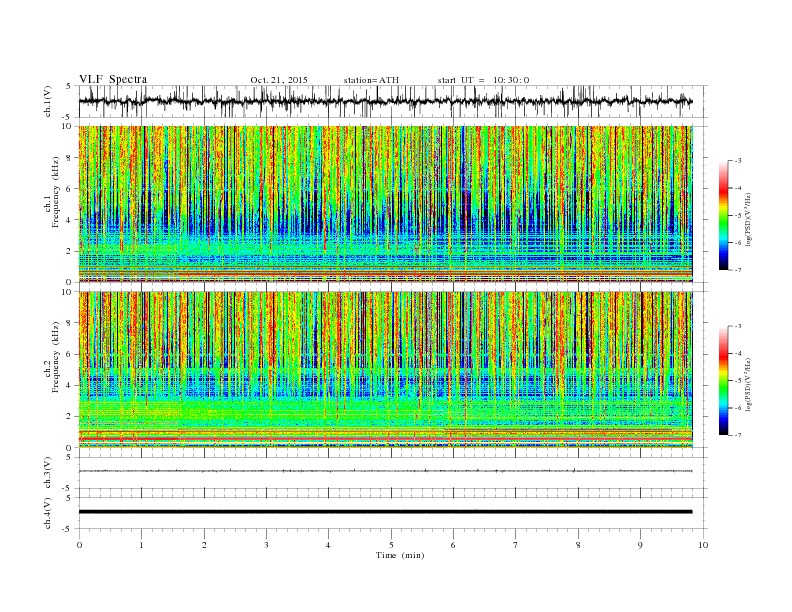Click the time axis tick label "7"
This screenshot has width=792, height=612.
click(516, 545)
